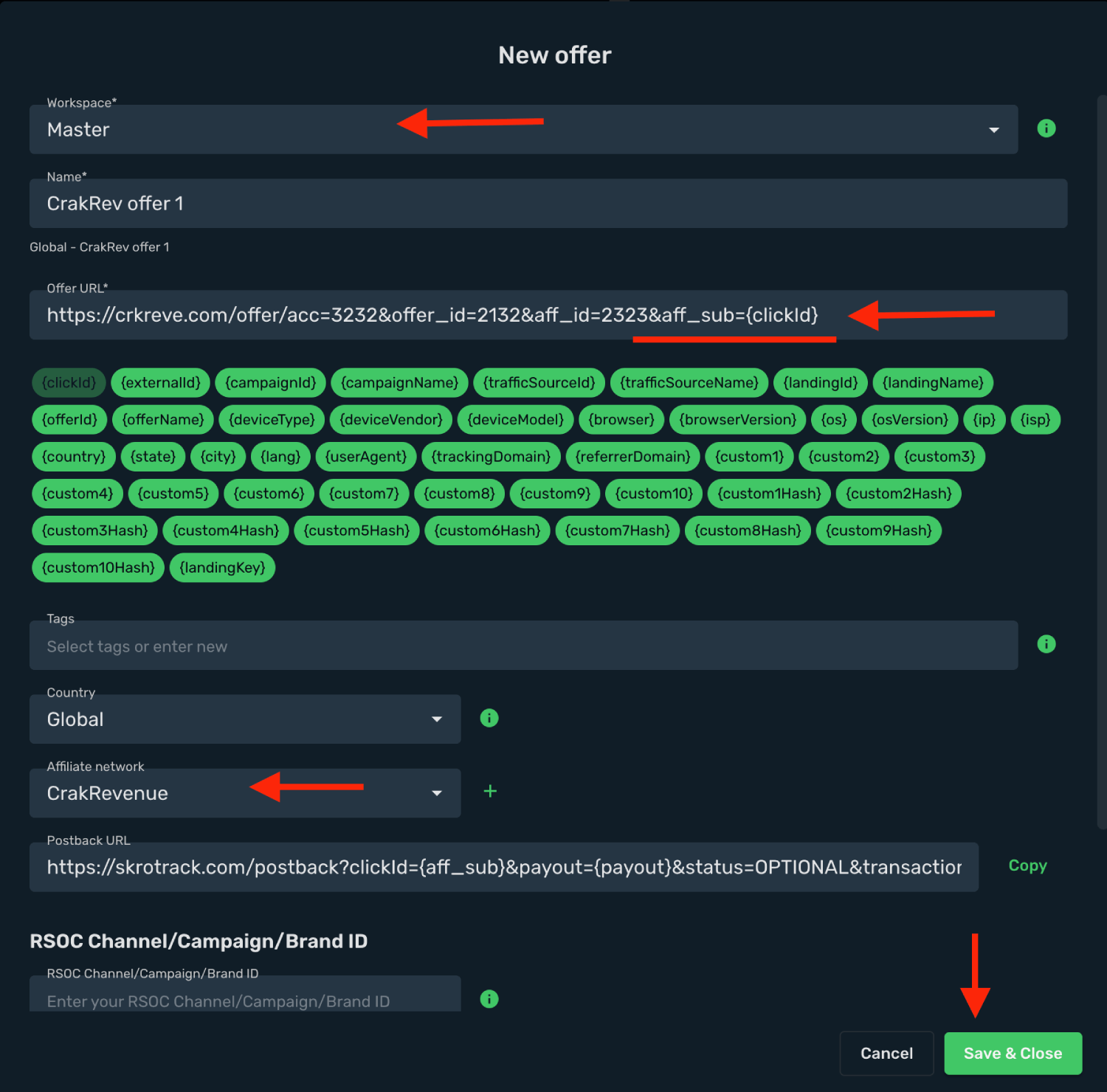Insert the {trackingDomain} token chip

[491, 457]
